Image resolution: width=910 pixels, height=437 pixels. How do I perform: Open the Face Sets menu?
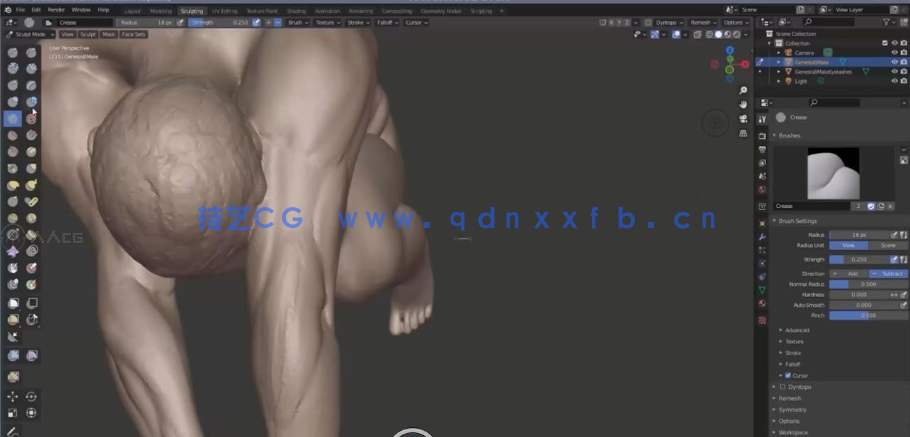pyautogui.click(x=133, y=34)
